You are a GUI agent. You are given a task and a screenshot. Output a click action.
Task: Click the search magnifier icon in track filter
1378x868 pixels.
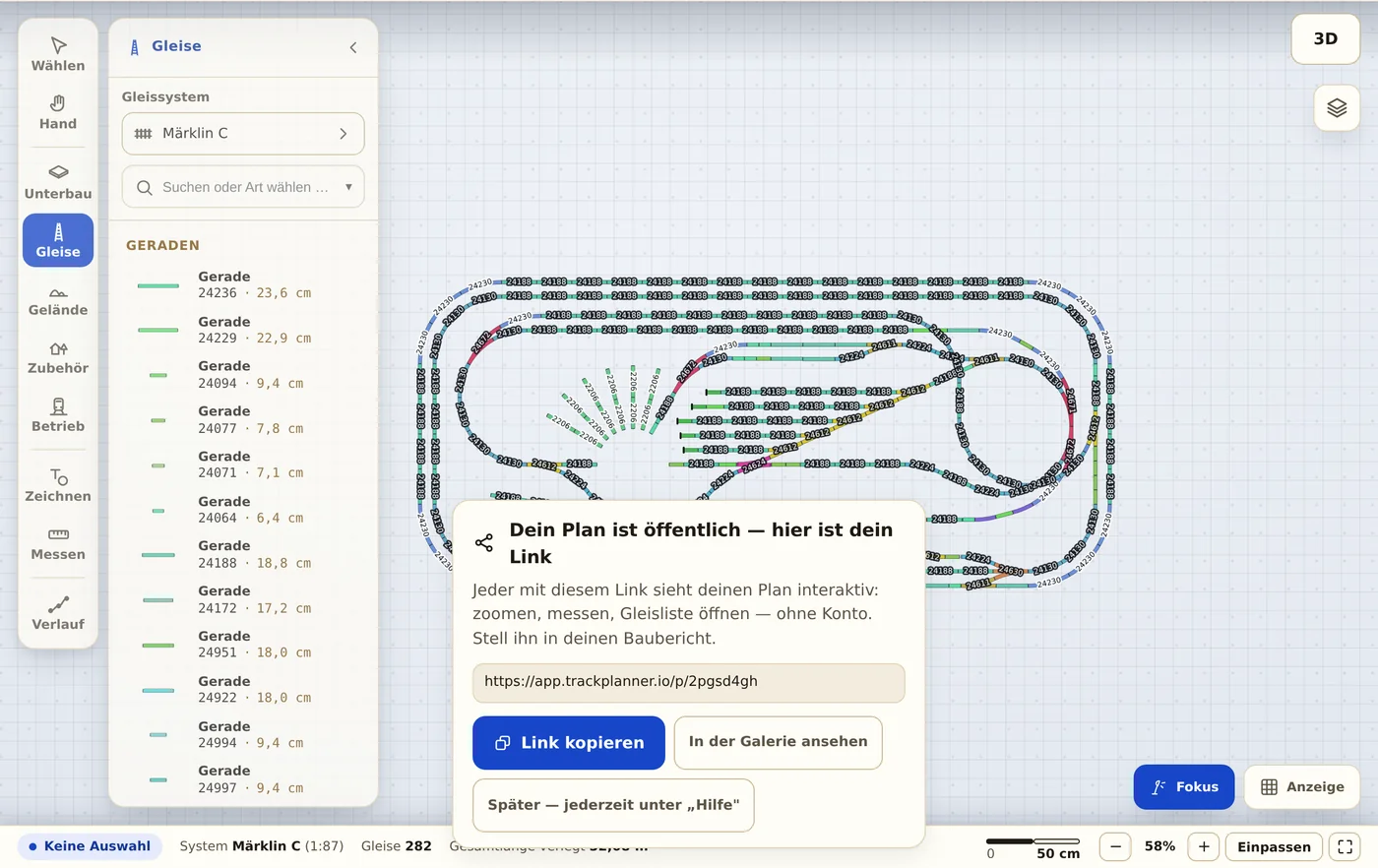[145, 187]
